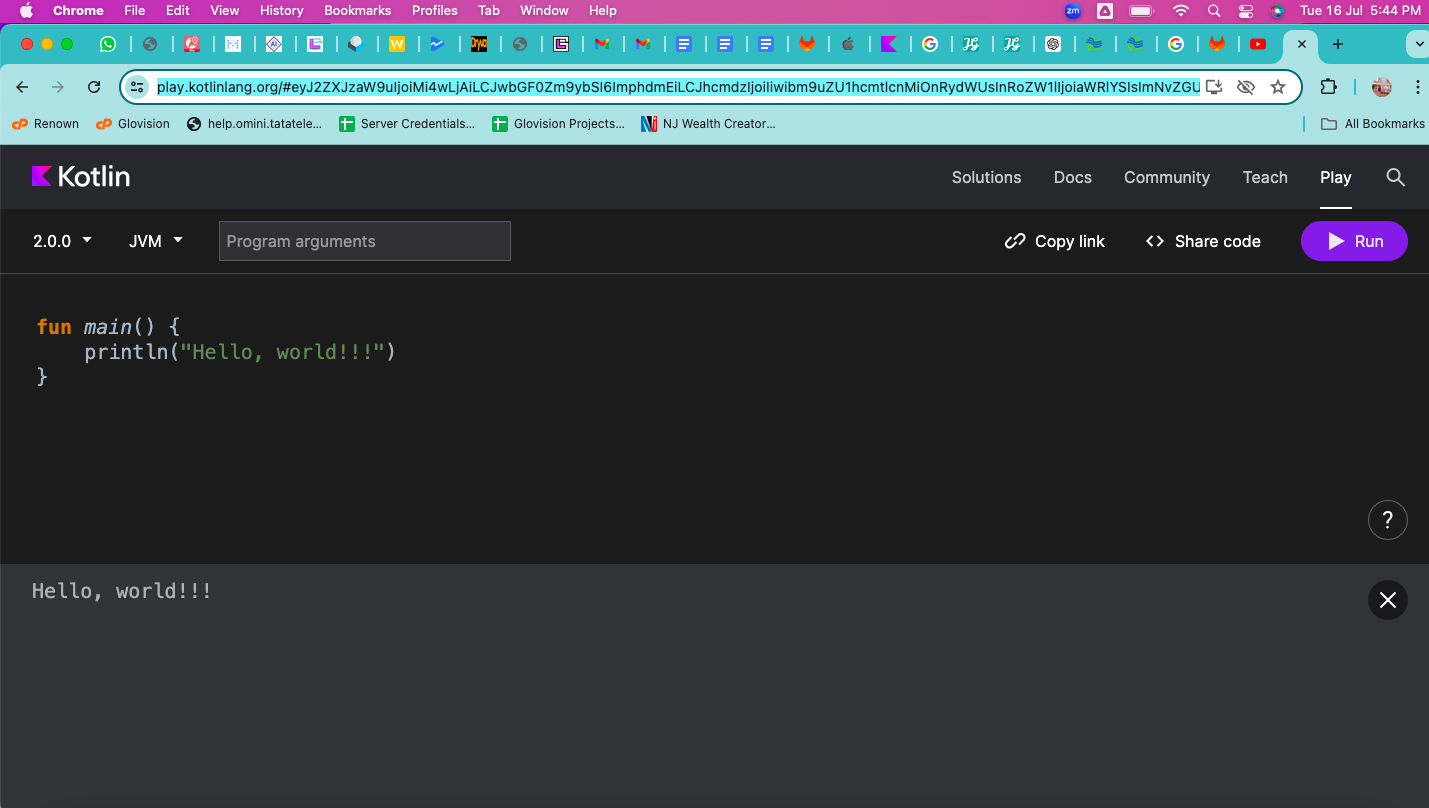Open the Community navigation item
1429x808 pixels.
(x=1166, y=177)
